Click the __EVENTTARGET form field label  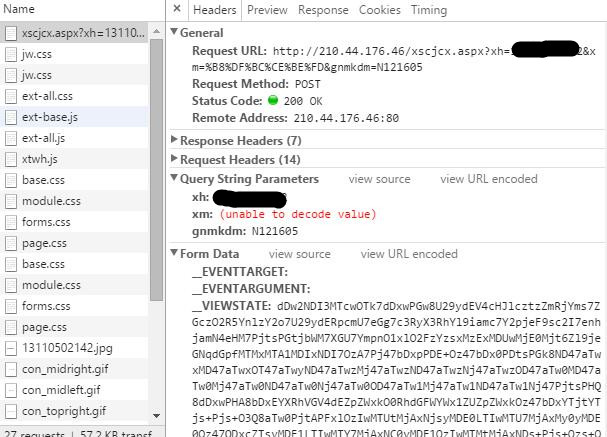point(240,272)
